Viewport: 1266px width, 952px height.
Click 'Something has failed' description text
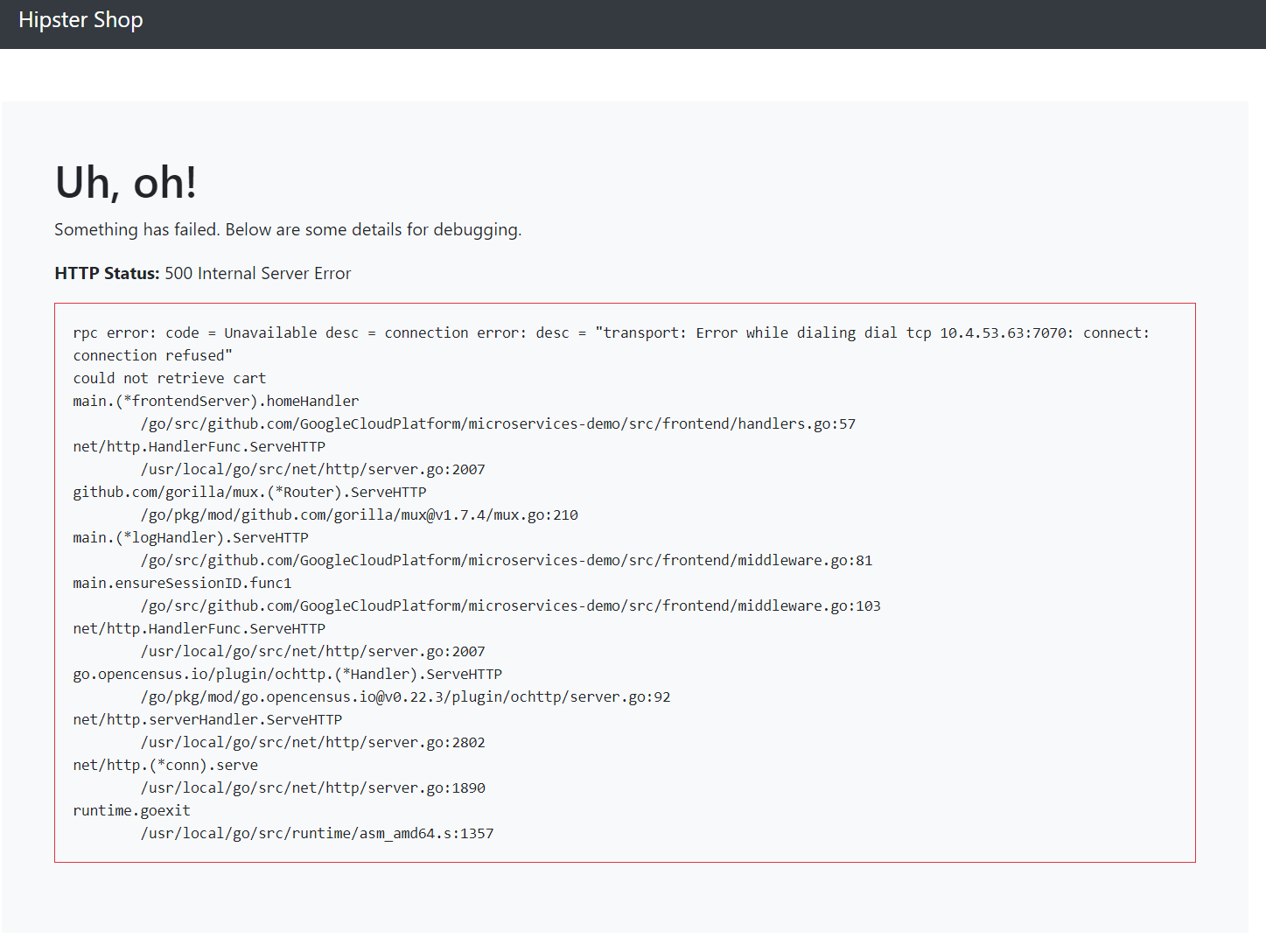click(288, 229)
